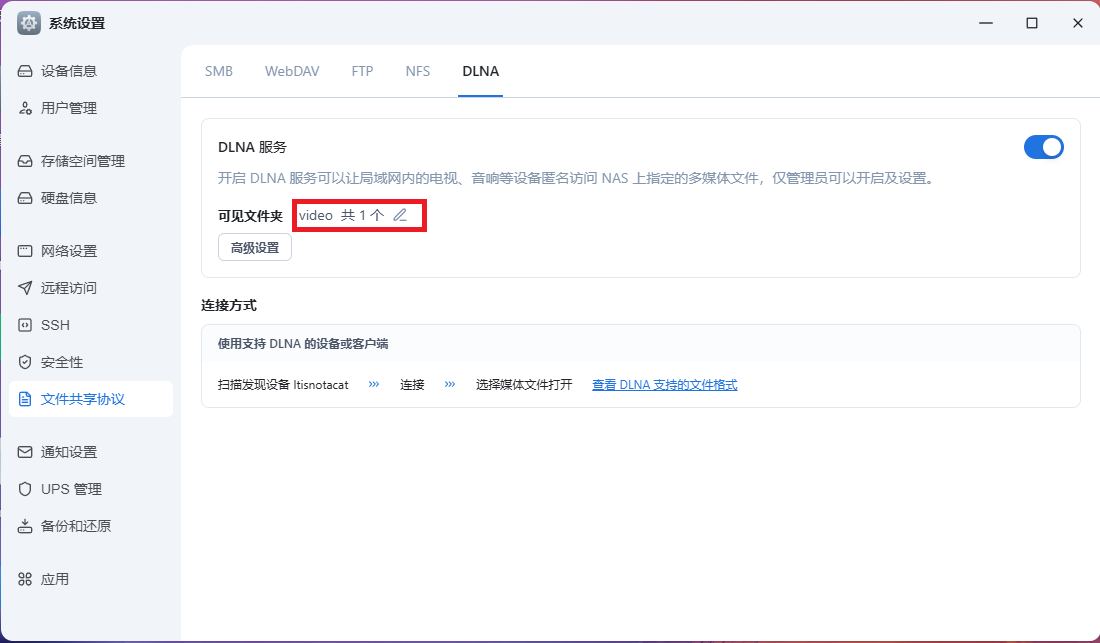Screen dimensions: 1100x643
Task: Open the WebDAV tab
Action: click(x=292, y=72)
